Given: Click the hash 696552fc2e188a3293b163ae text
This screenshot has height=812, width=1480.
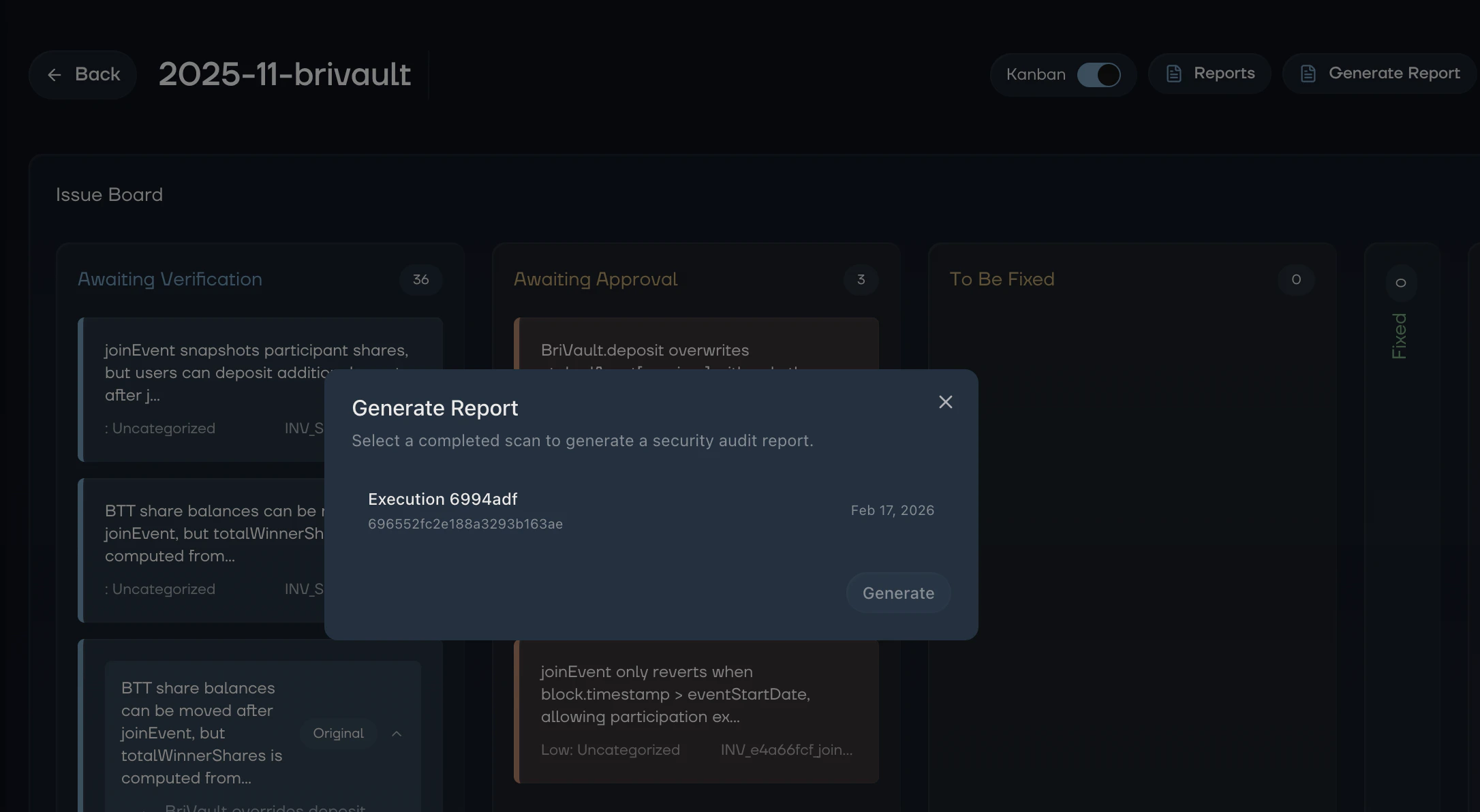Looking at the screenshot, I should (x=465, y=525).
